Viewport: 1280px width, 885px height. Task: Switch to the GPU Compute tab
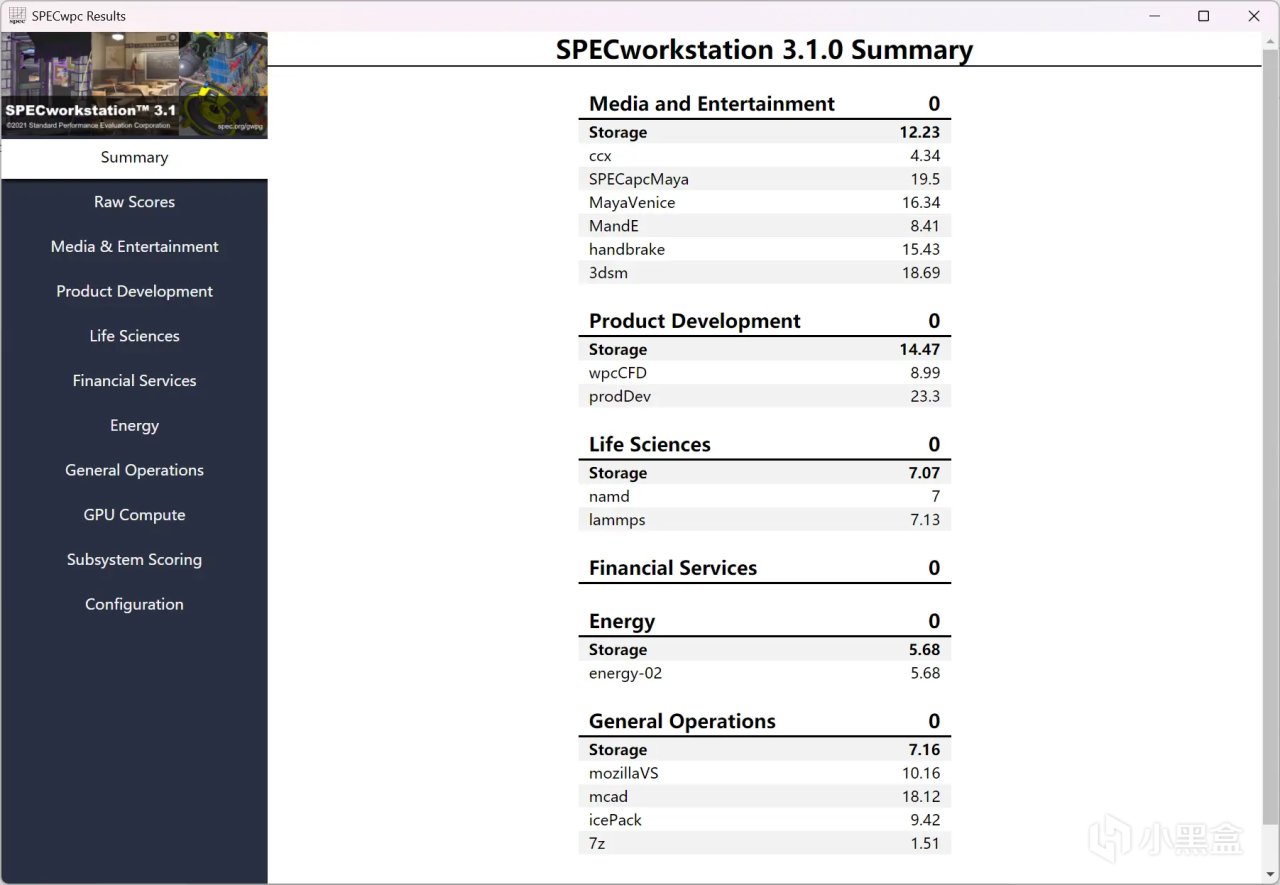click(x=134, y=515)
